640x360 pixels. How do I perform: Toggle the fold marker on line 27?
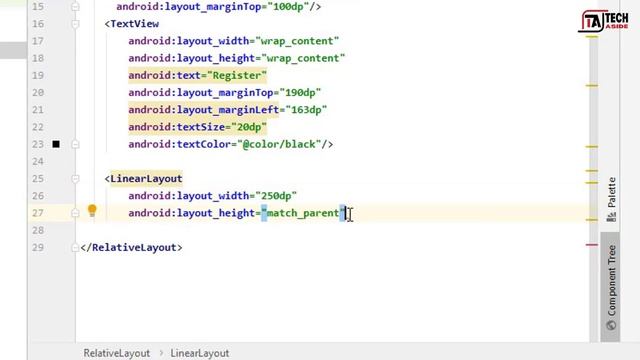coord(75,213)
